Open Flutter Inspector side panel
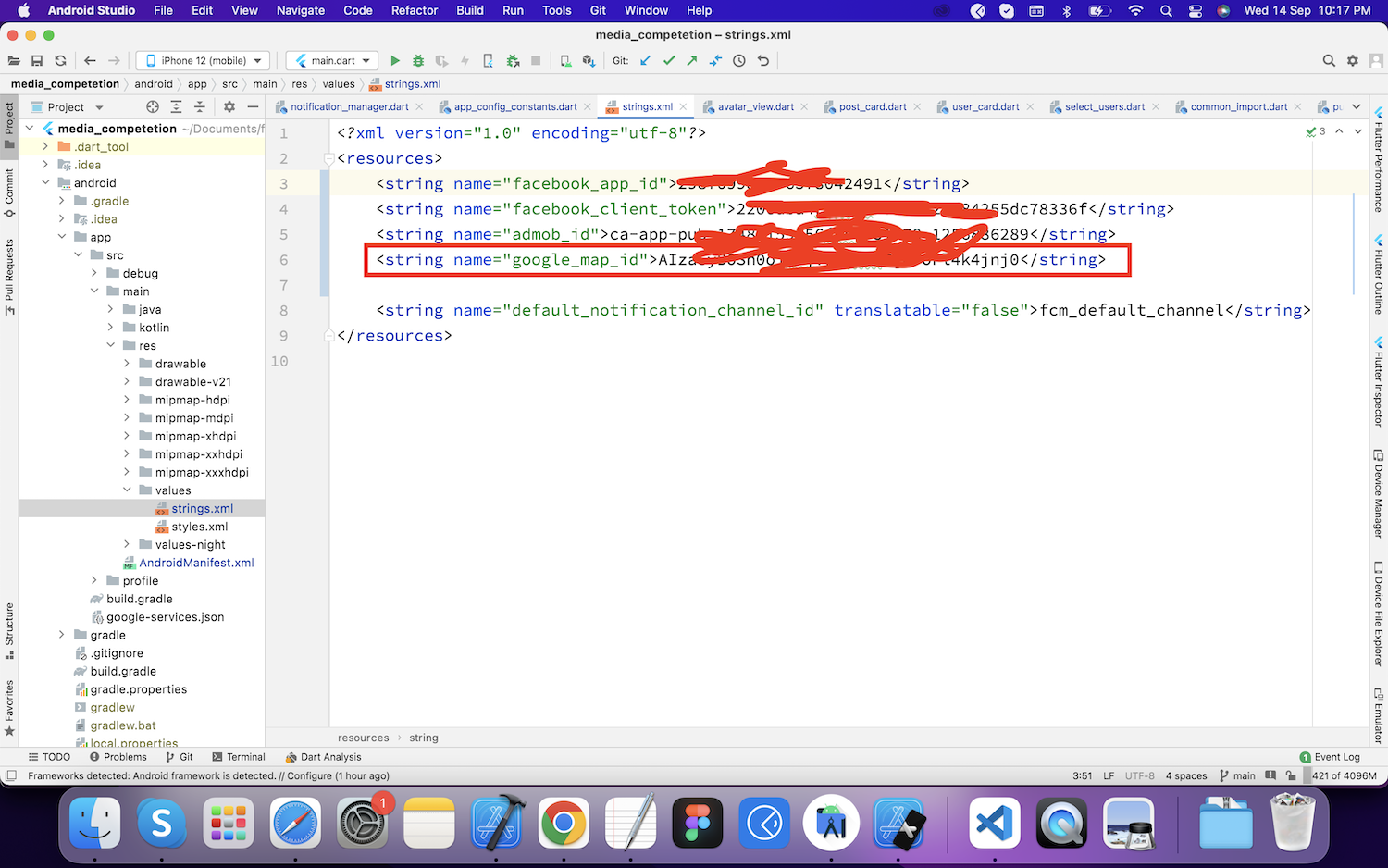 (1378, 382)
